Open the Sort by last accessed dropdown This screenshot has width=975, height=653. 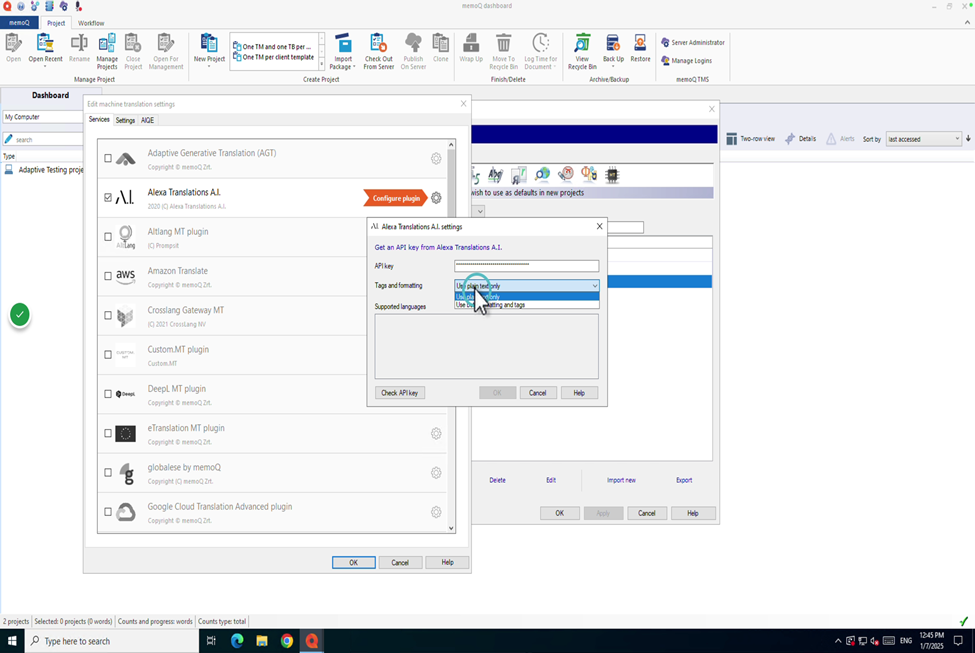tap(923, 139)
